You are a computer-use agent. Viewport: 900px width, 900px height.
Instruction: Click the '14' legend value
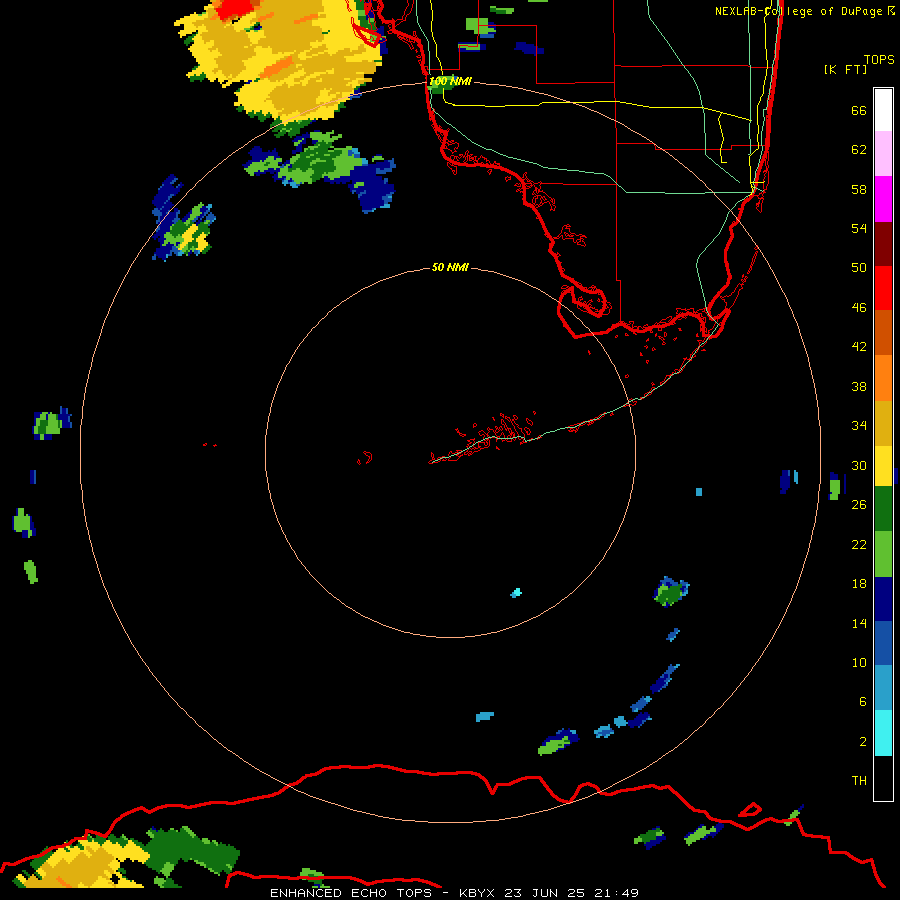tap(859, 623)
